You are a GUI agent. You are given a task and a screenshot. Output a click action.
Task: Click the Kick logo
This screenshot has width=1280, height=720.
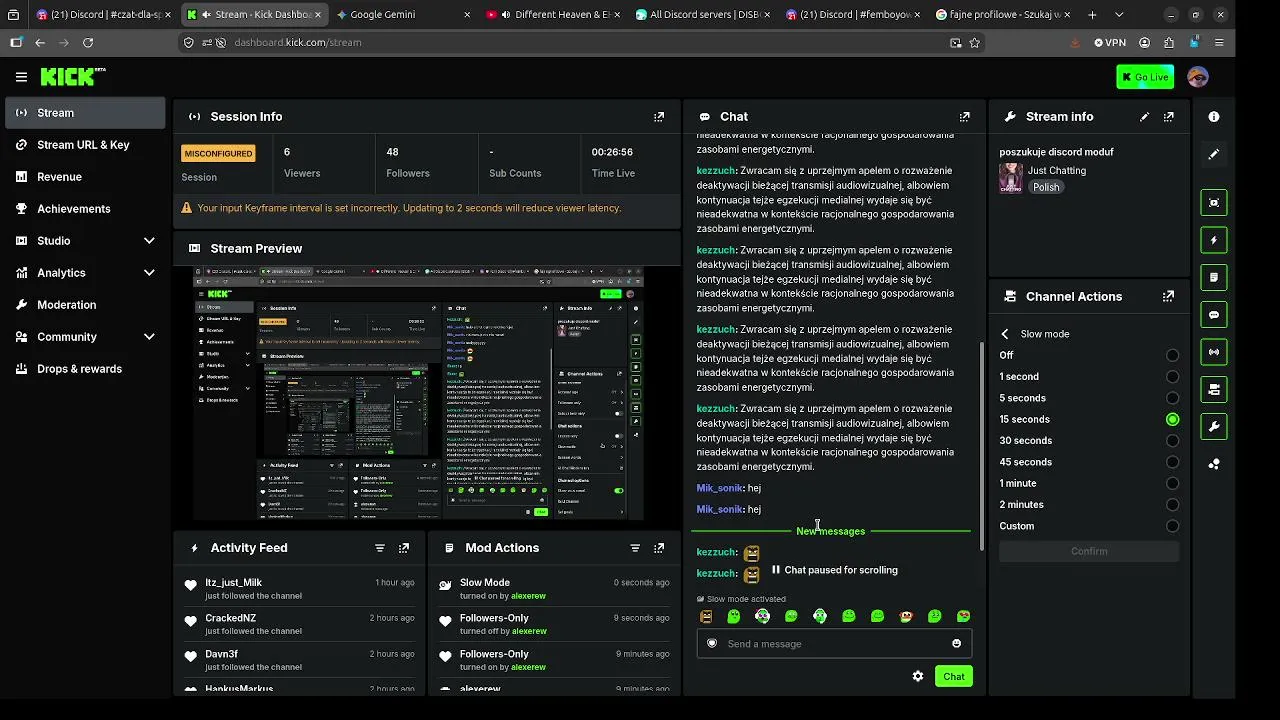pyautogui.click(x=73, y=77)
